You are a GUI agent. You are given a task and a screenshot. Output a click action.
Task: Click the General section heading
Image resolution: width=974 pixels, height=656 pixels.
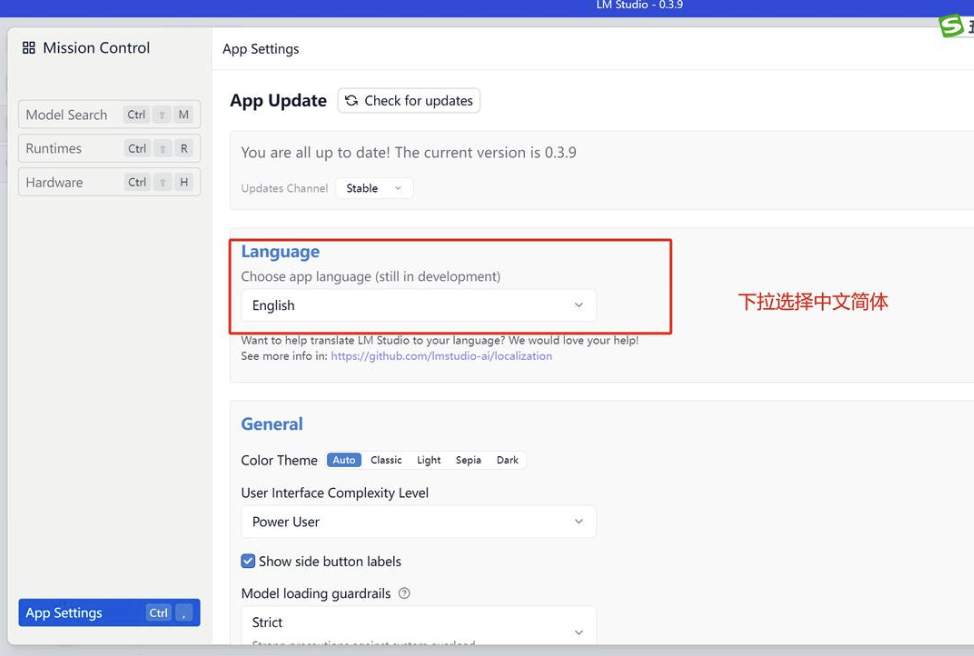(272, 424)
